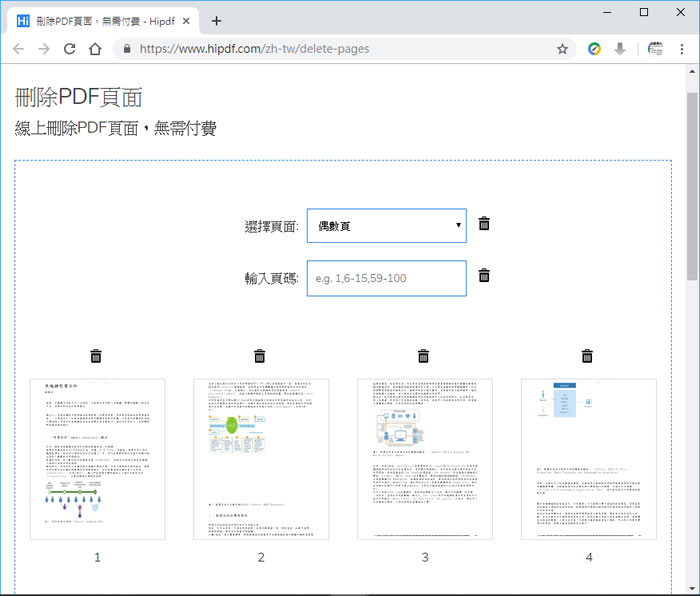The width and height of the screenshot is (700, 596).
Task: Click the colorful circular extension icon
Action: click(x=594, y=49)
